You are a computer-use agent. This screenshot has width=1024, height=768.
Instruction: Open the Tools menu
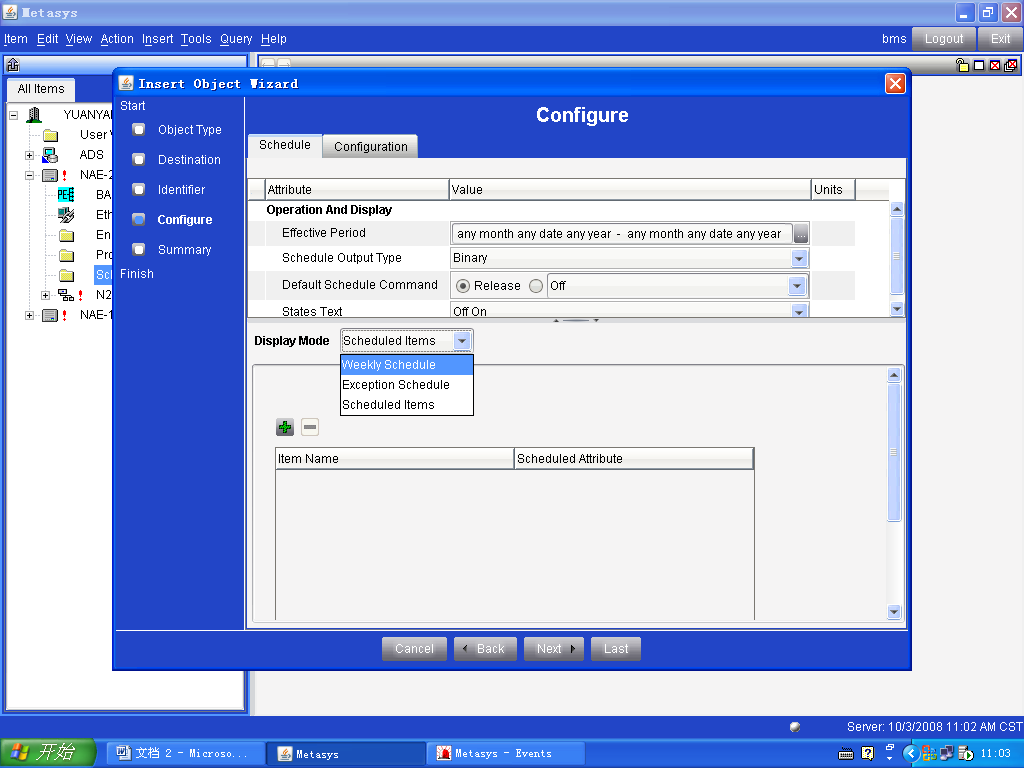coord(196,39)
